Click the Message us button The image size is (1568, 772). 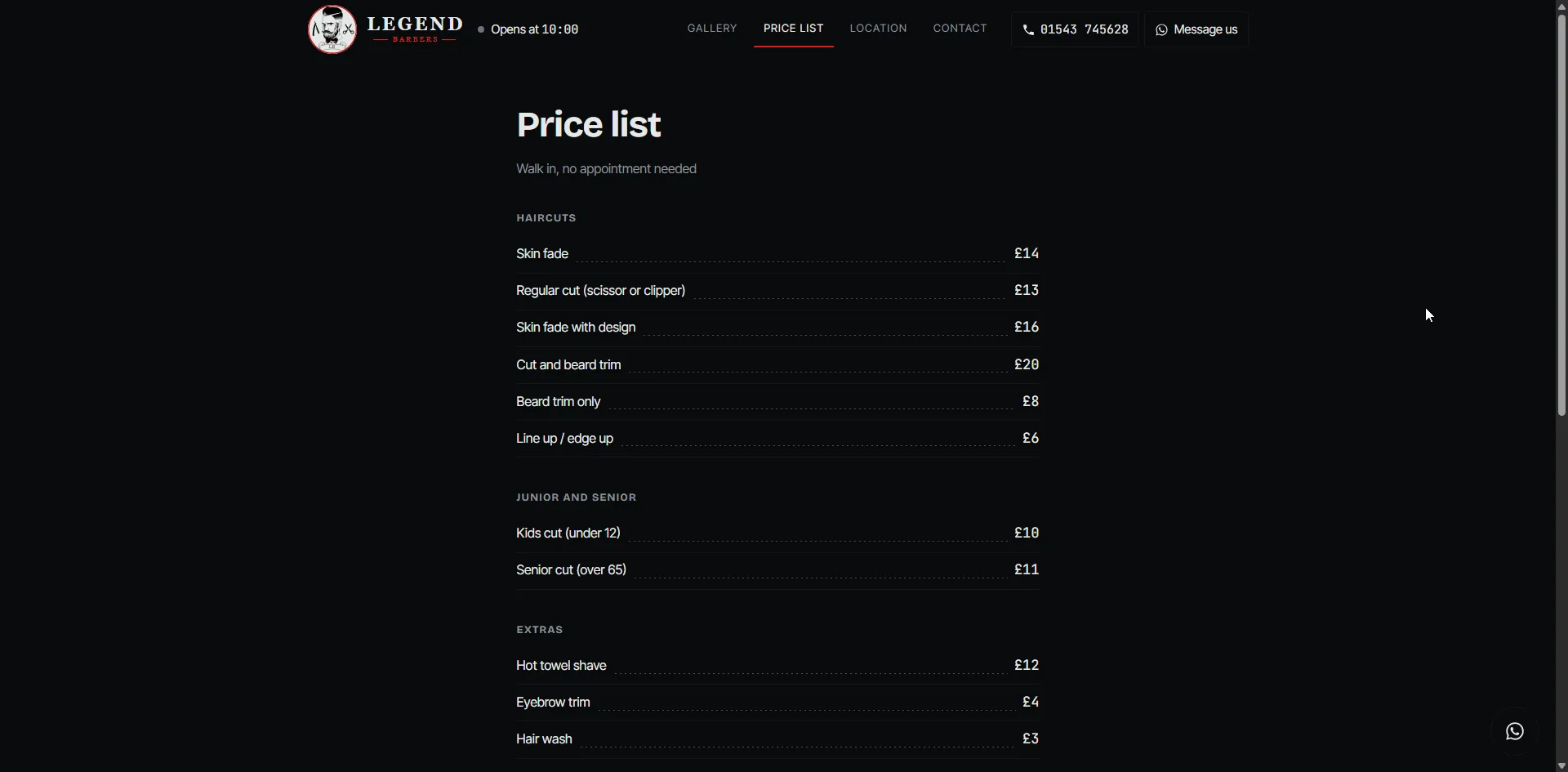[x=1196, y=29]
